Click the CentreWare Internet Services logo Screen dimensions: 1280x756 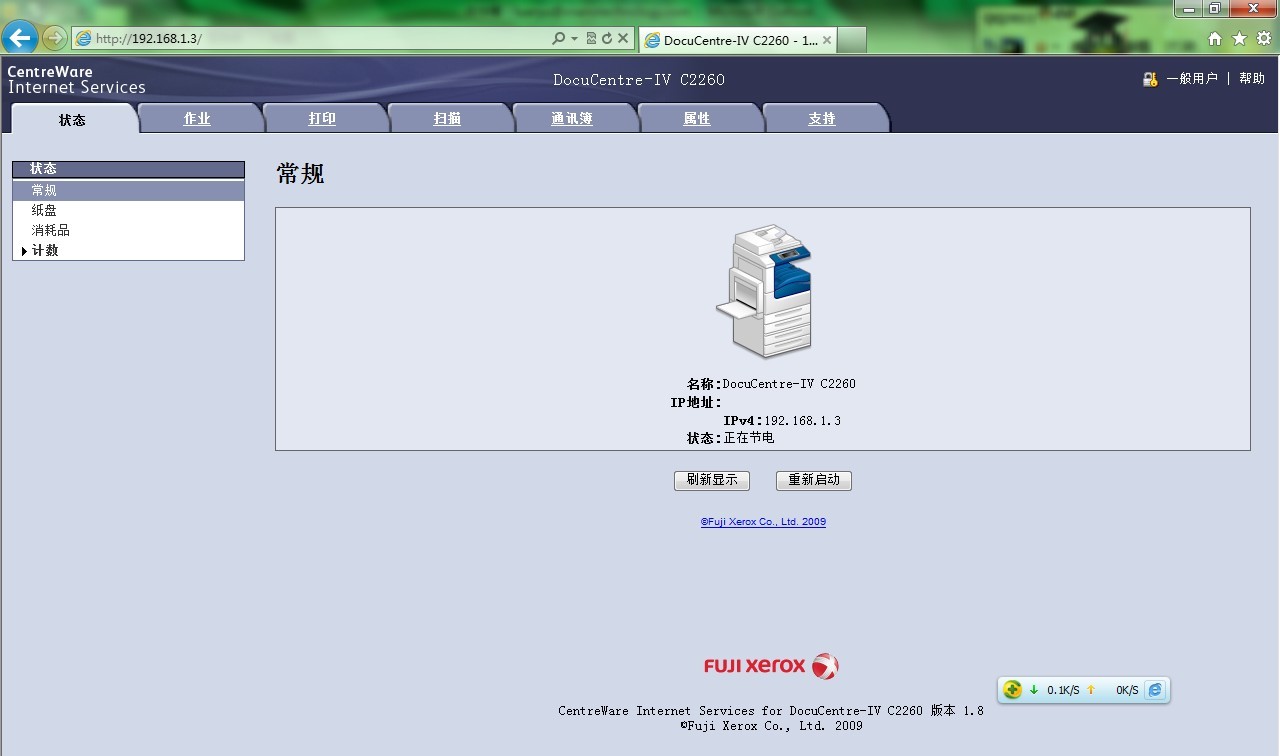pos(76,80)
